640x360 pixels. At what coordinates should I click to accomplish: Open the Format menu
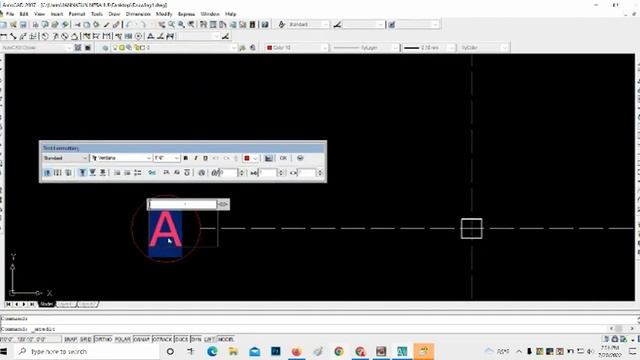coord(77,14)
